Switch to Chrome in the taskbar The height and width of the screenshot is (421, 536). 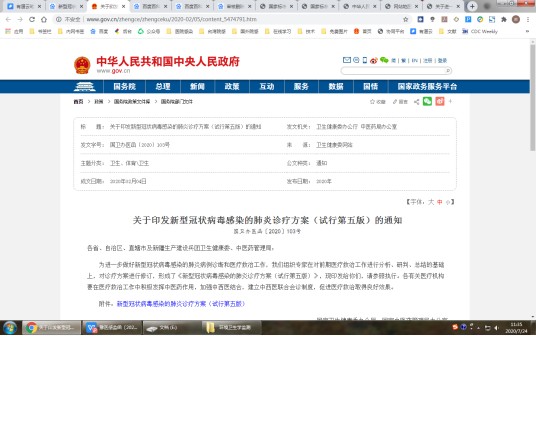click(x=51, y=328)
